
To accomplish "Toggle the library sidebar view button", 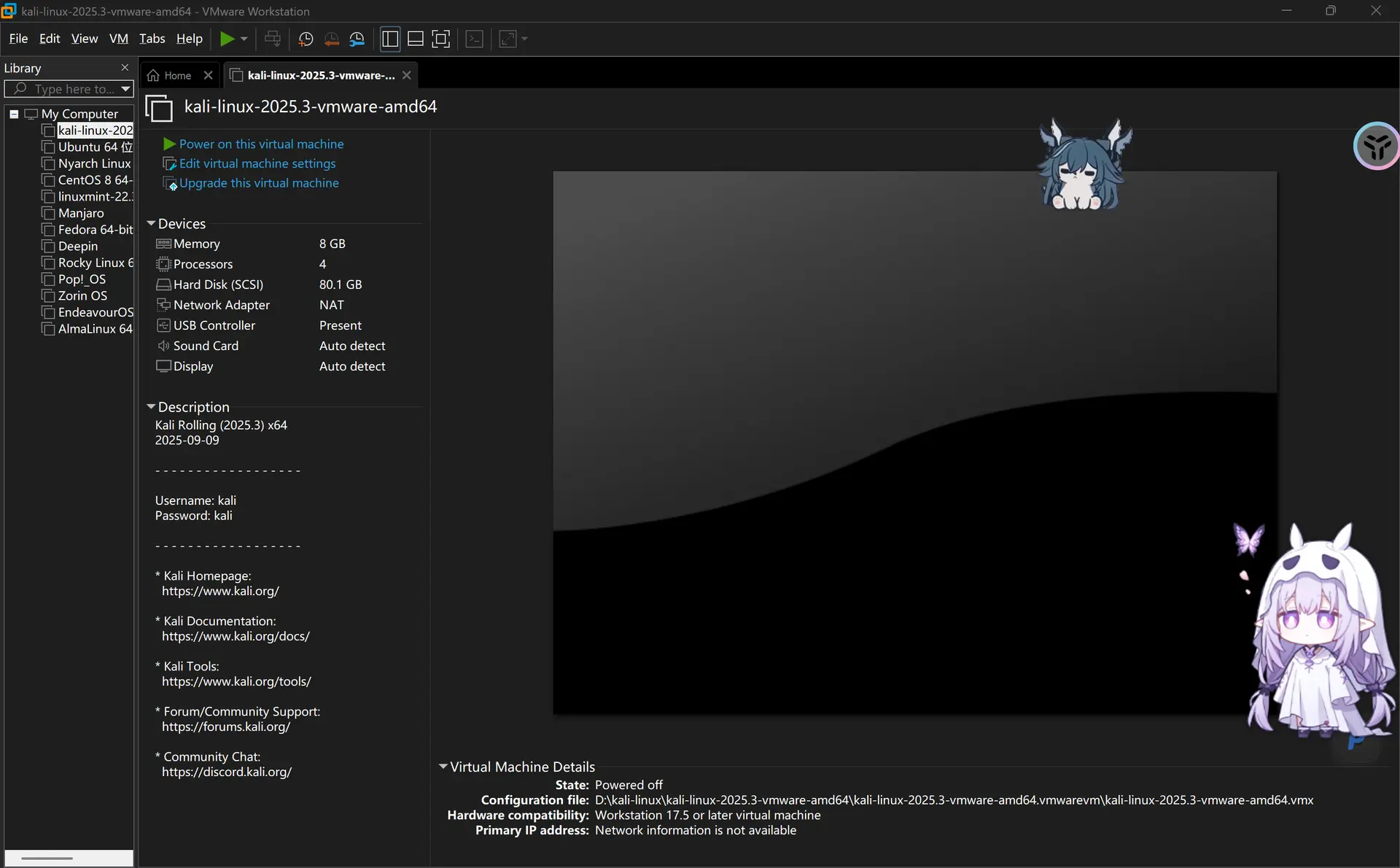I will 391,39.
